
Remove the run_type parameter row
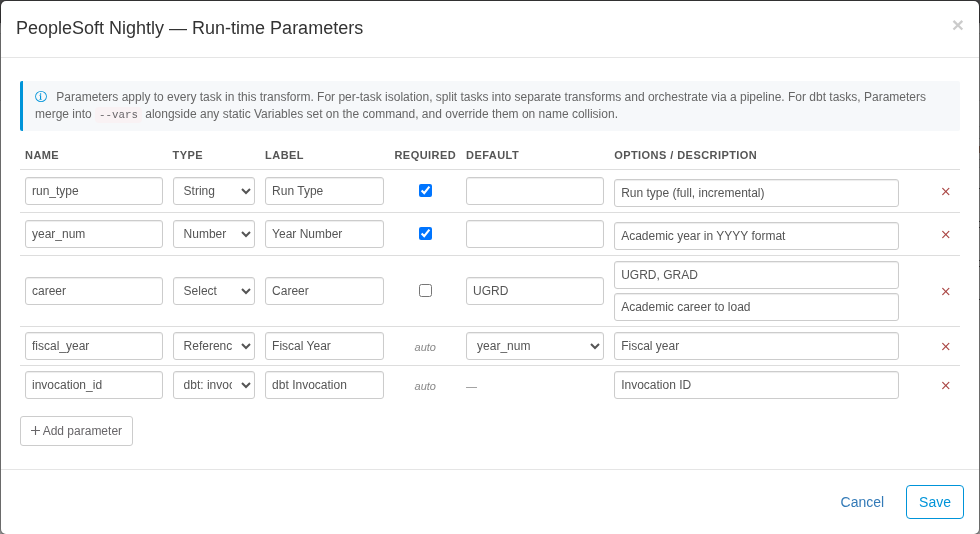coord(946,191)
